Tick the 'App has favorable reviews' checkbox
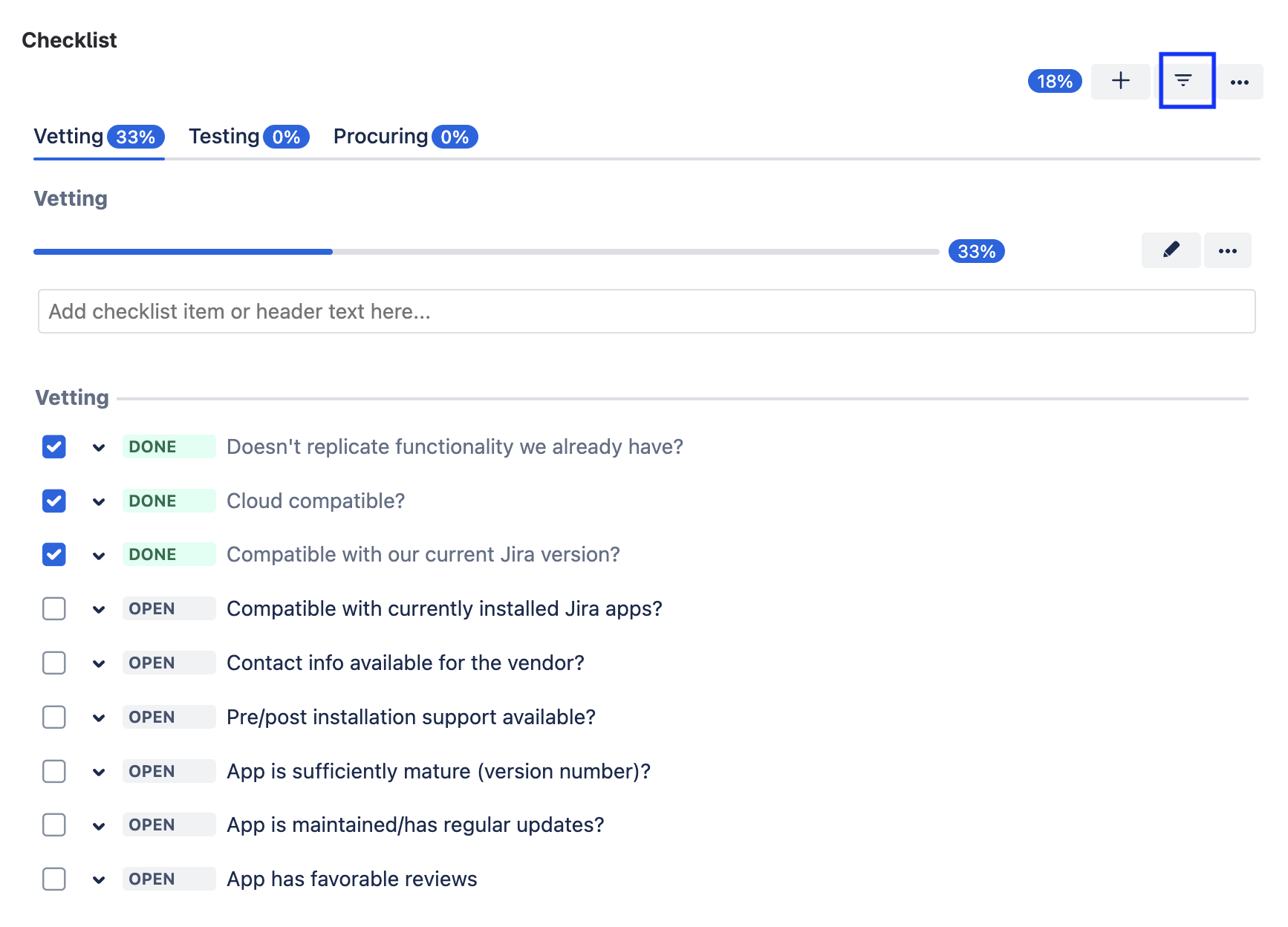The image size is (1288, 927). pyautogui.click(x=54, y=879)
